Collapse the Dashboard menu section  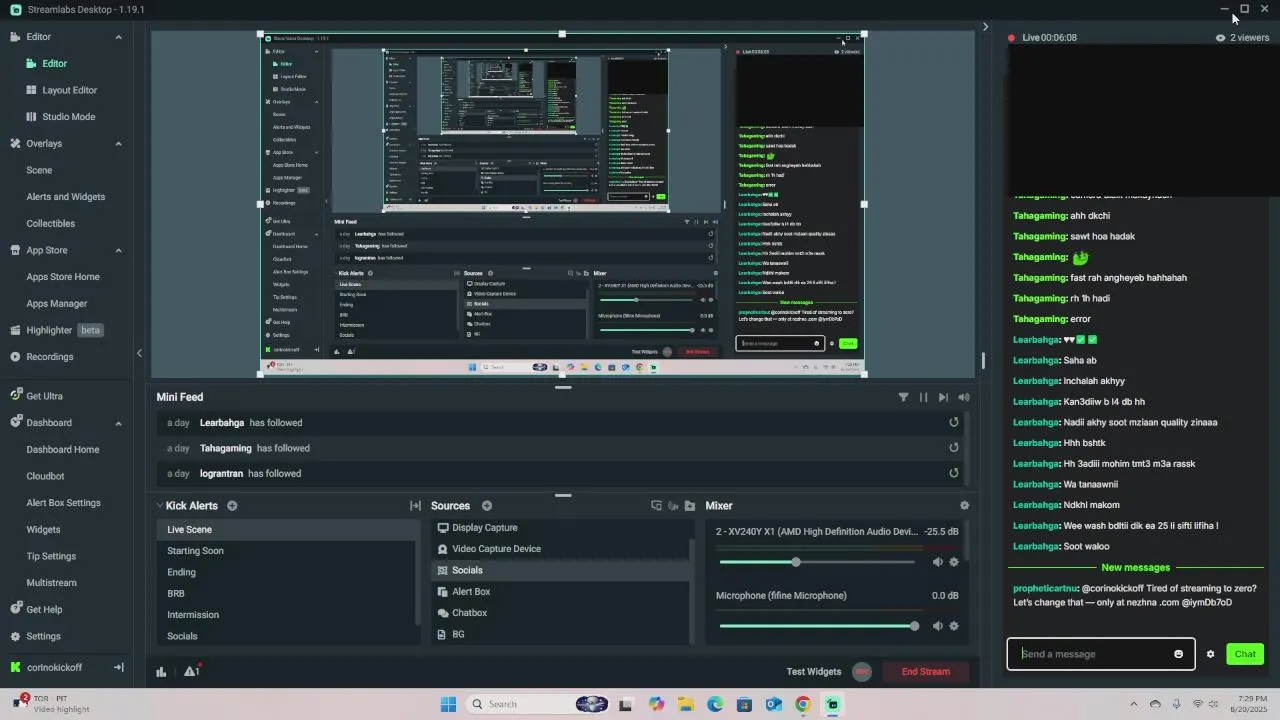pos(118,423)
